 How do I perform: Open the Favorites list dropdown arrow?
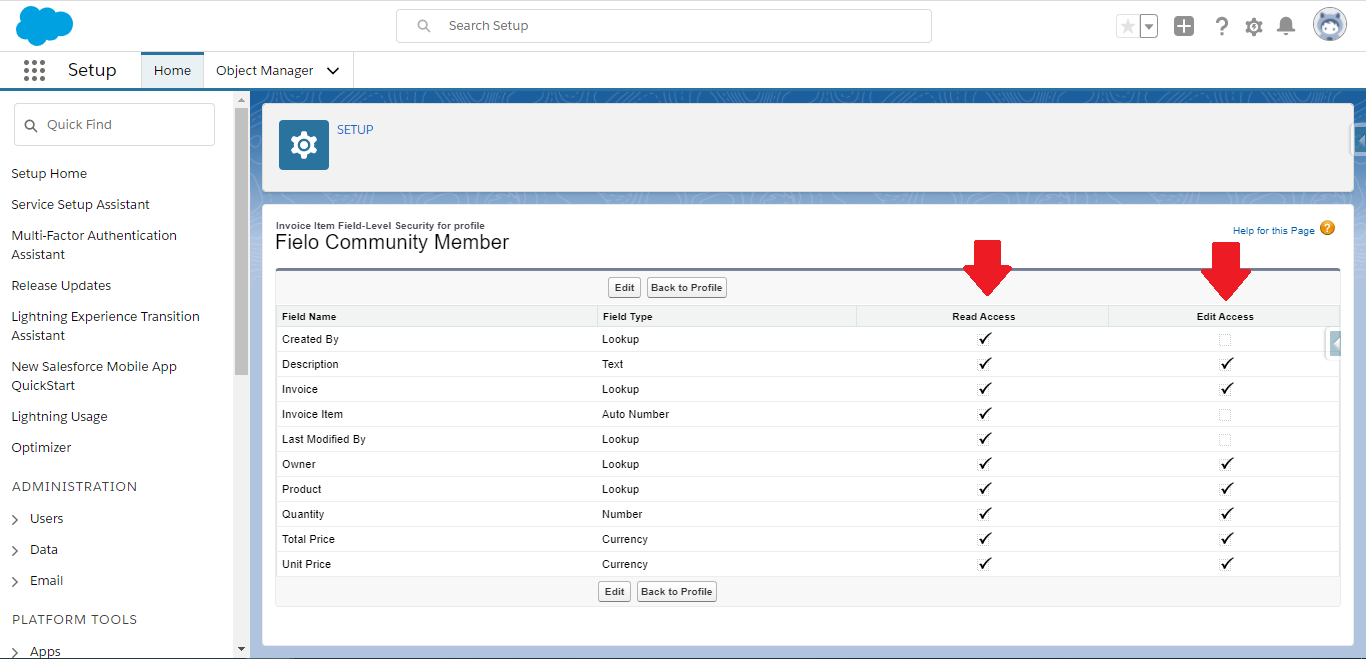[1149, 27]
